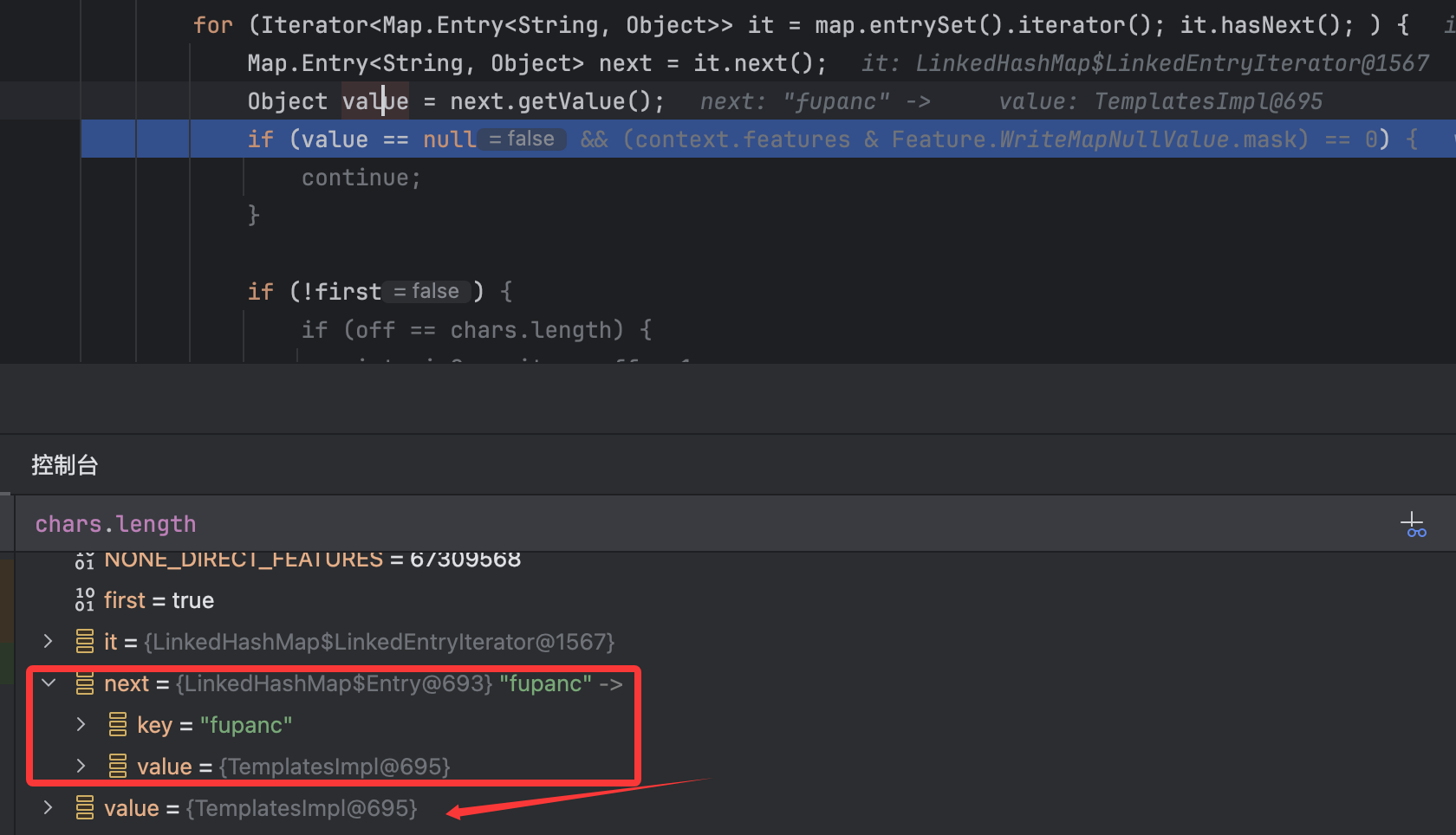Expand the nested value TemplatesImpl child node

pyautogui.click(x=81, y=766)
